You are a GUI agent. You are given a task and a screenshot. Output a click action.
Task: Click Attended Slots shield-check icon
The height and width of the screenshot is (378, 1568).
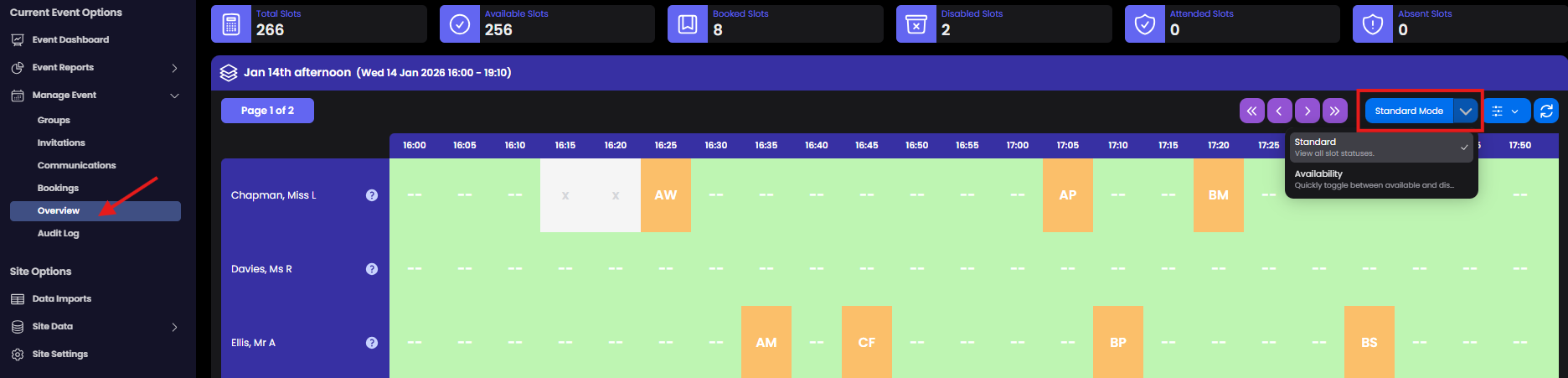coord(1145,24)
